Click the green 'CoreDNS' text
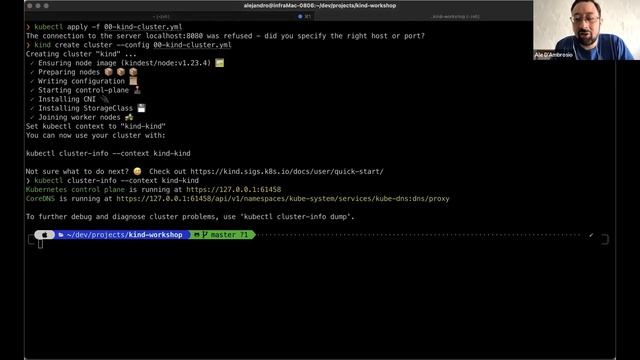This screenshot has height=360, width=640. click(x=40, y=199)
